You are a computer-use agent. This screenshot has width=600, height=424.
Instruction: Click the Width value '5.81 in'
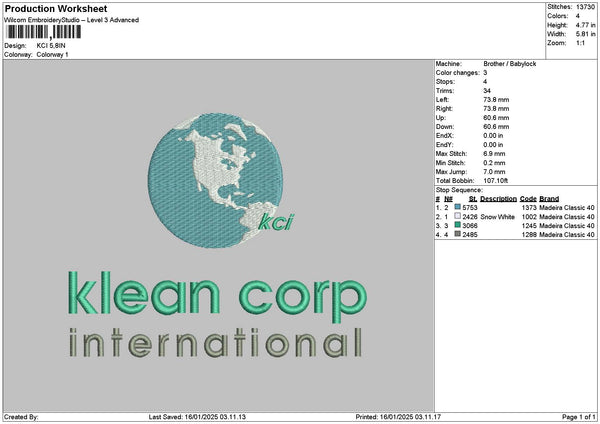click(x=585, y=34)
